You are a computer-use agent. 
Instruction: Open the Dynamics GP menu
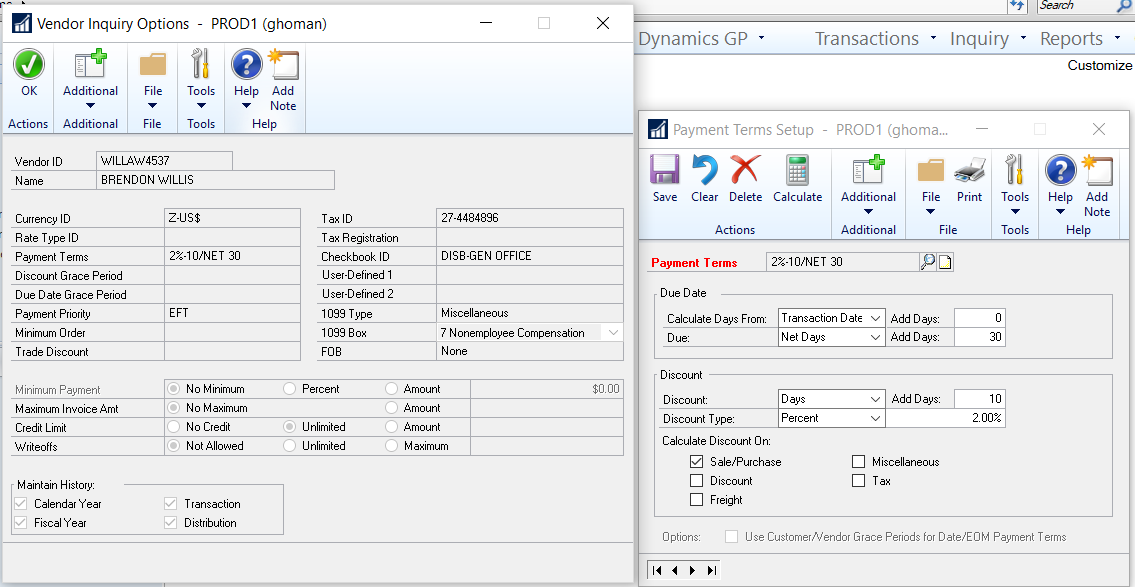[x=701, y=38]
